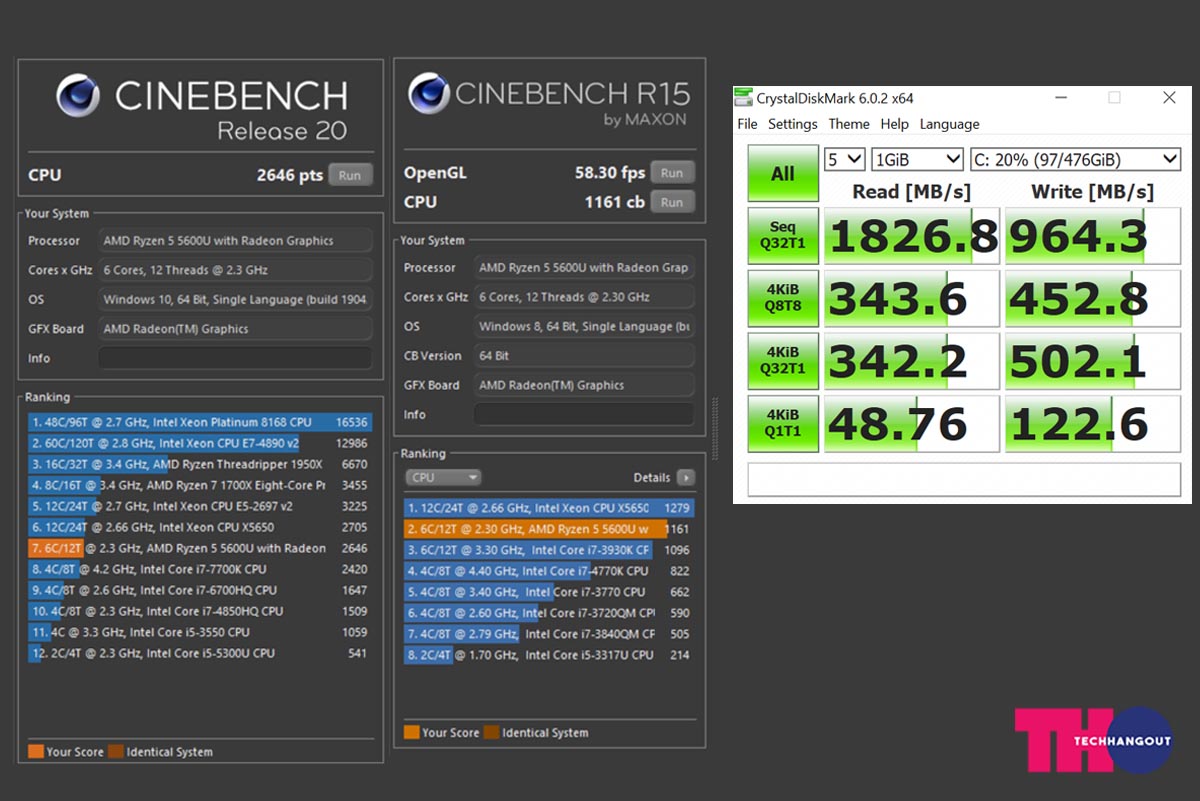This screenshot has height=801, width=1200.
Task: Select R15 ranking row Core i7-4770K
Action: [549, 571]
